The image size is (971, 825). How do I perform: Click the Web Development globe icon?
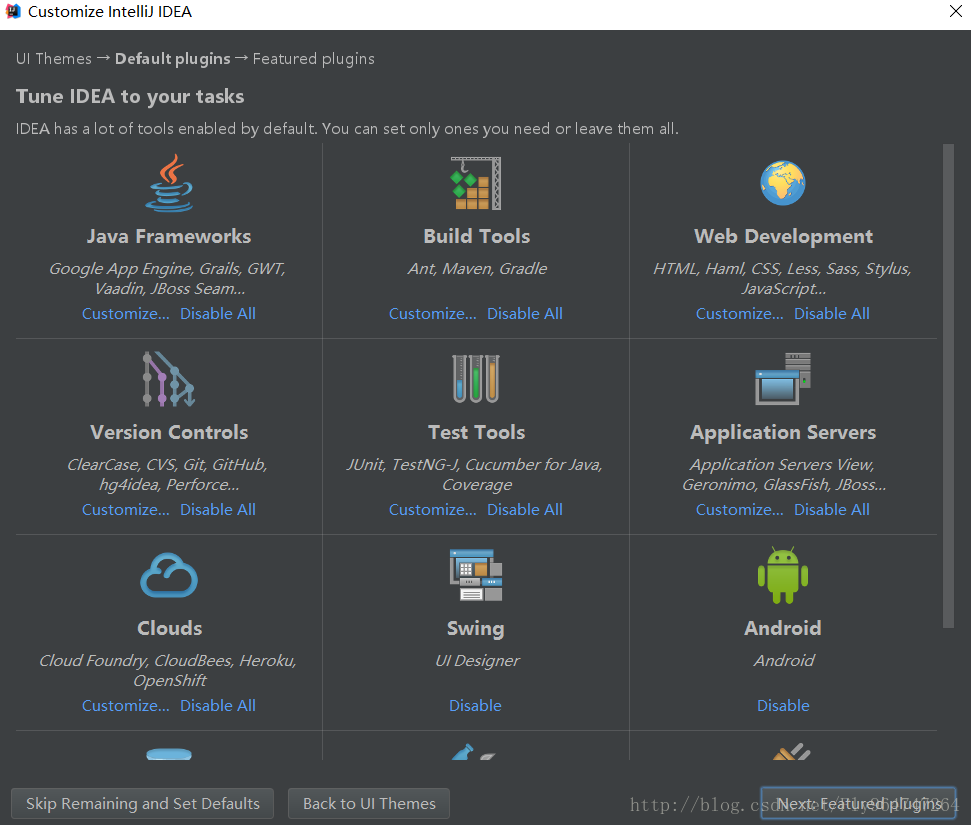click(x=783, y=183)
